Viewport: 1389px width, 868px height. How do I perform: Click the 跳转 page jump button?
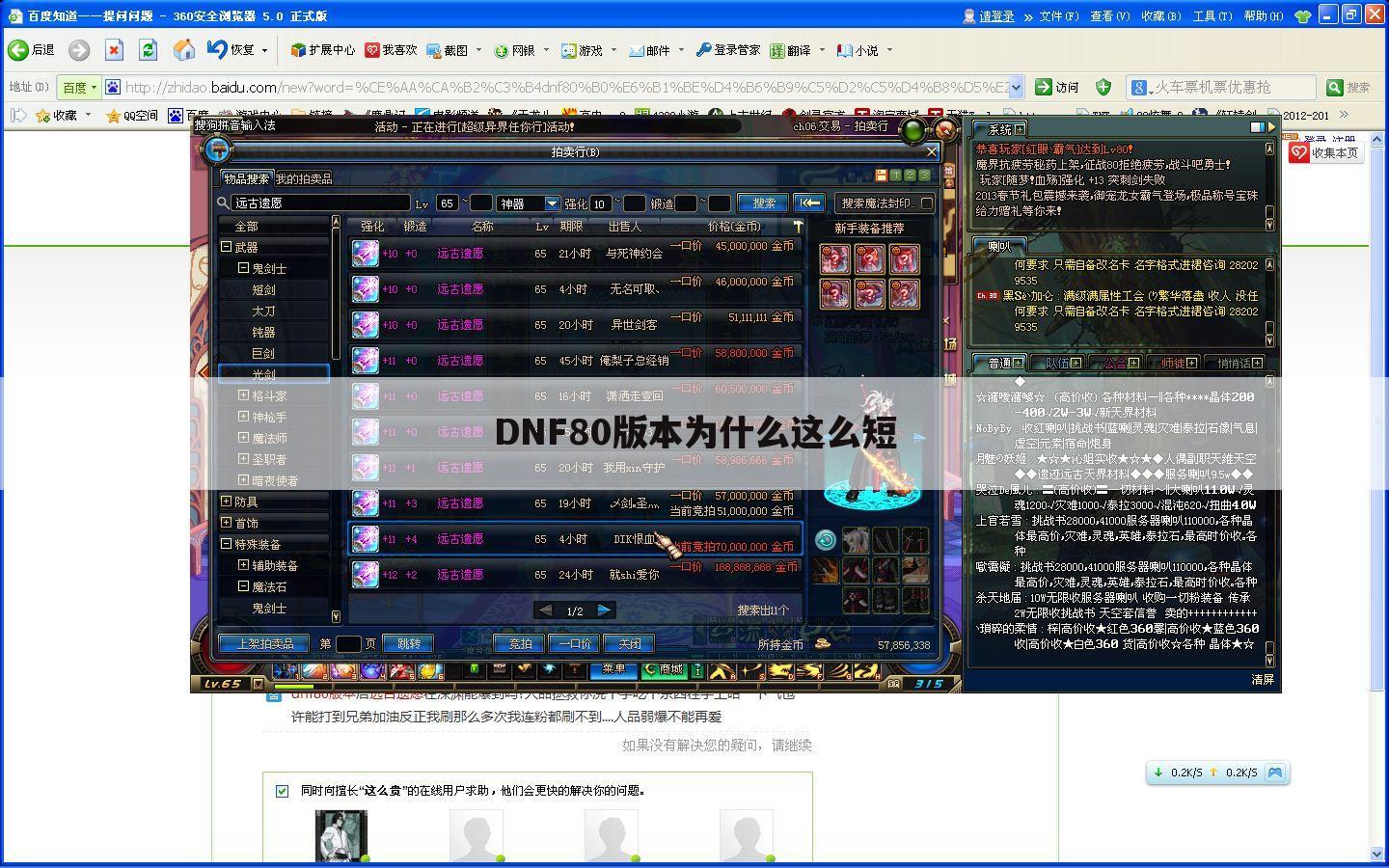click(408, 643)
